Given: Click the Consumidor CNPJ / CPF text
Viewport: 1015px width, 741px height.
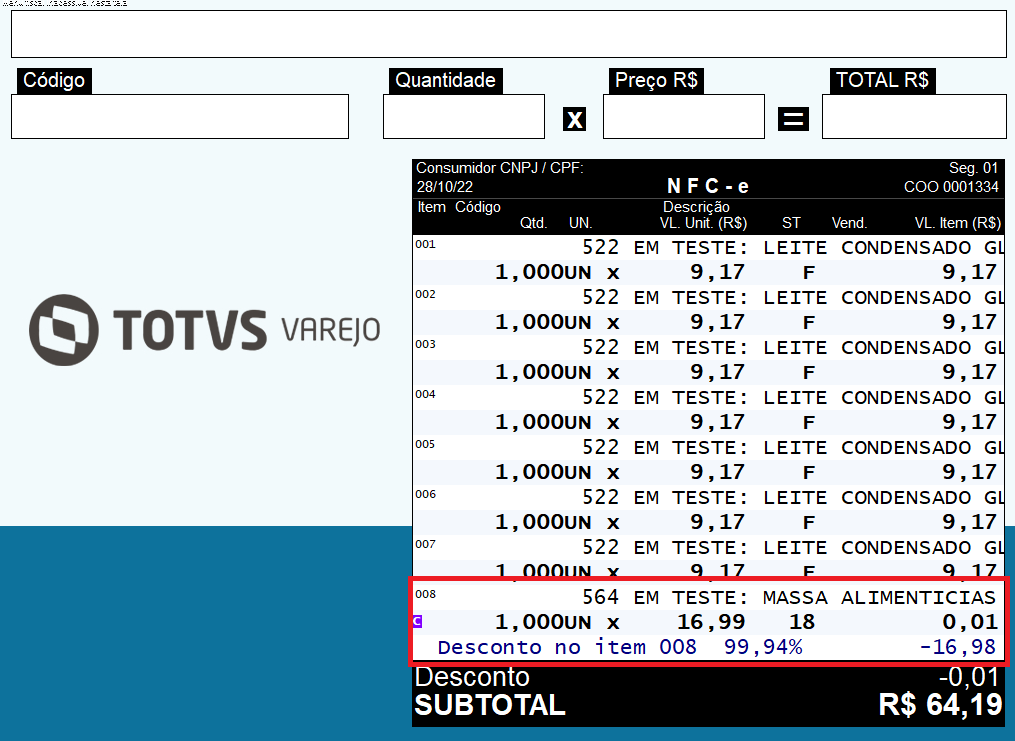Looking at the screenshot, I should pos(500,168).
